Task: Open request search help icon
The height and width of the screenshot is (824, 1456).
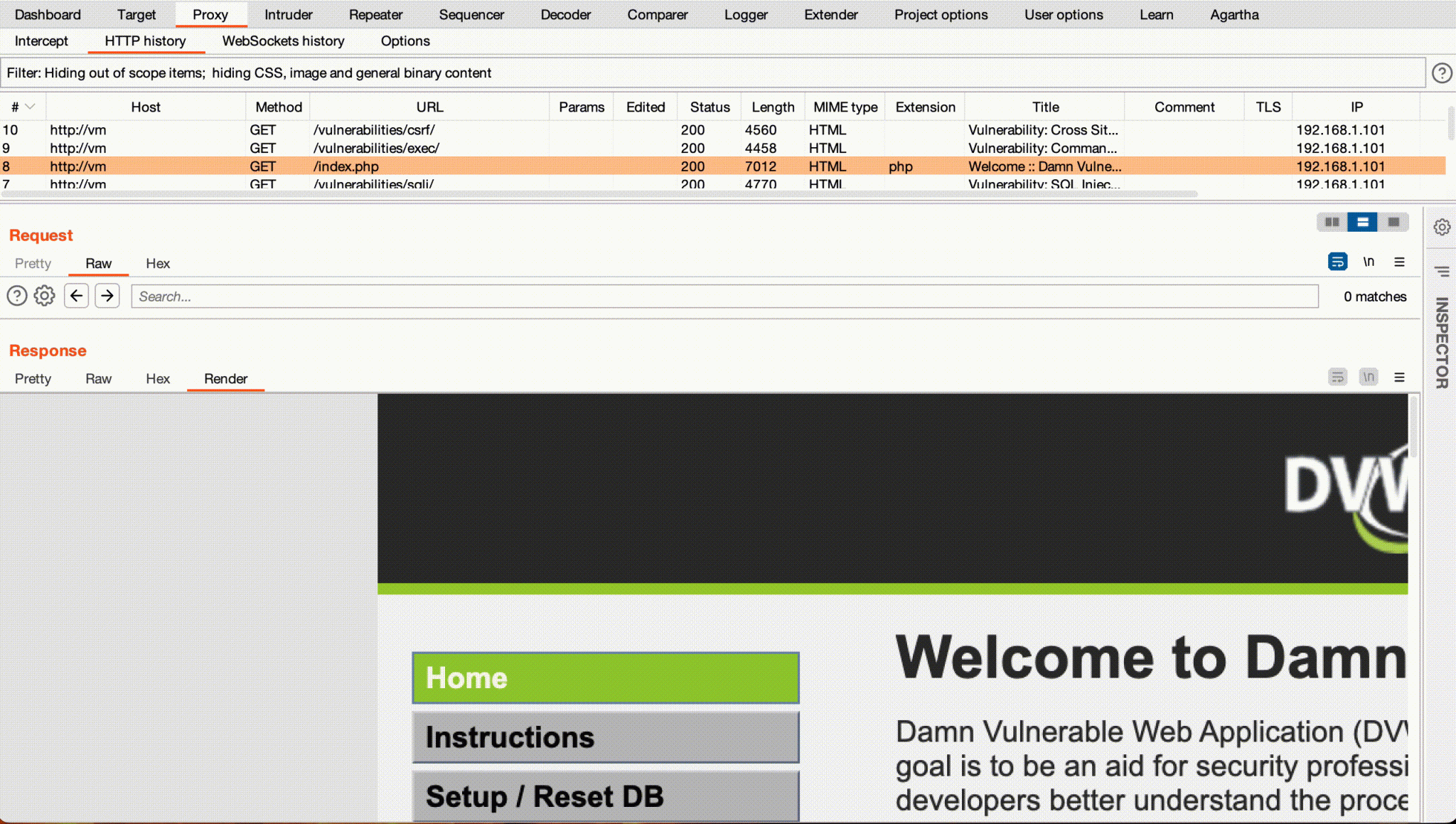Action: pos(17,296)
